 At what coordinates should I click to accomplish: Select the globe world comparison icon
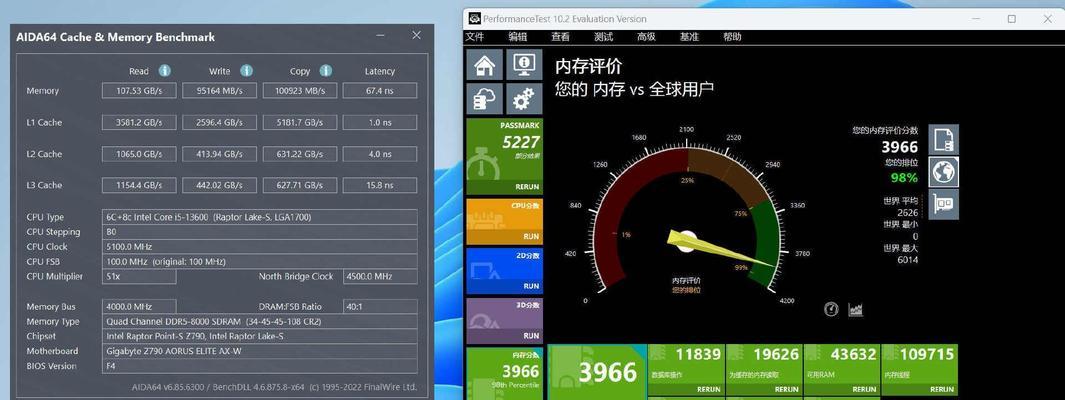(x=944, y=172)
